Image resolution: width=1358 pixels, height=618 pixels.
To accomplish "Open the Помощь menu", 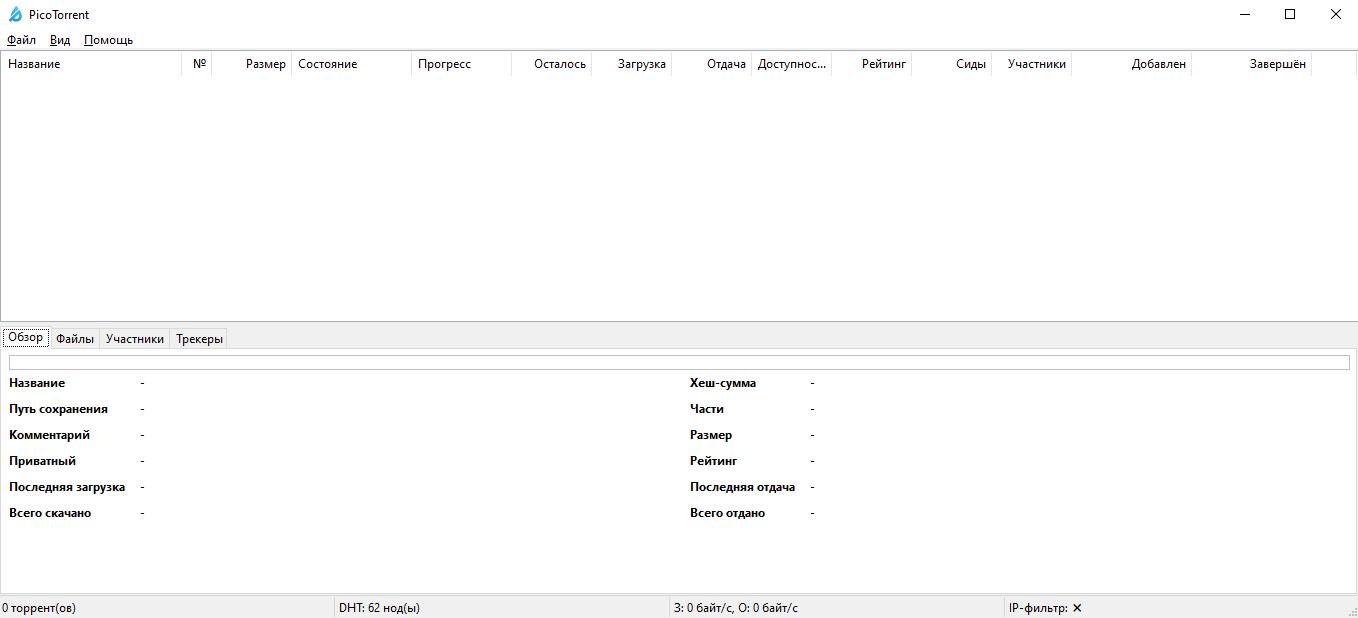I will click(108, 40).
